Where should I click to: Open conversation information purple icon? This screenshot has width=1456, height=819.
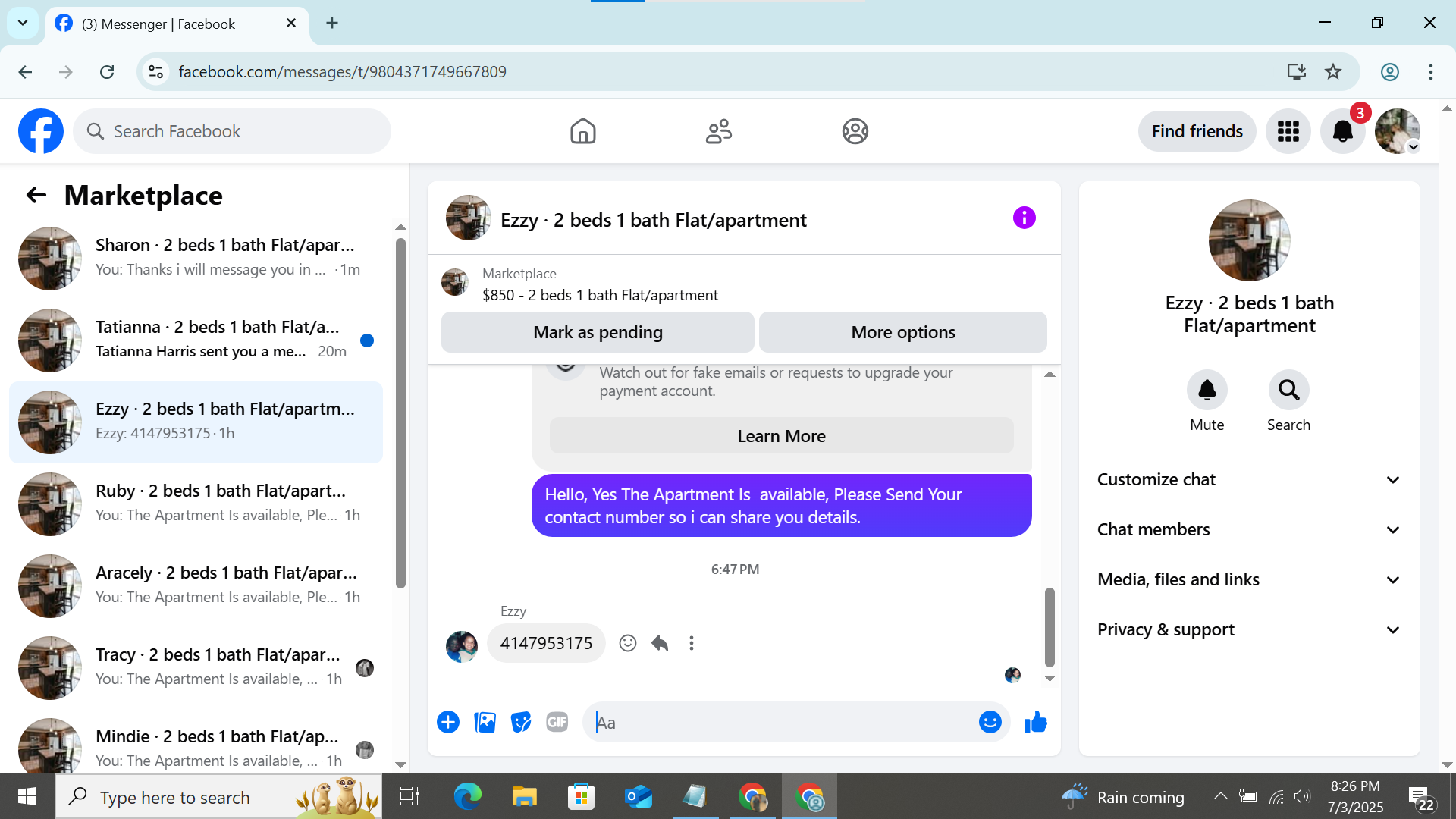(x=1024, y=218)
